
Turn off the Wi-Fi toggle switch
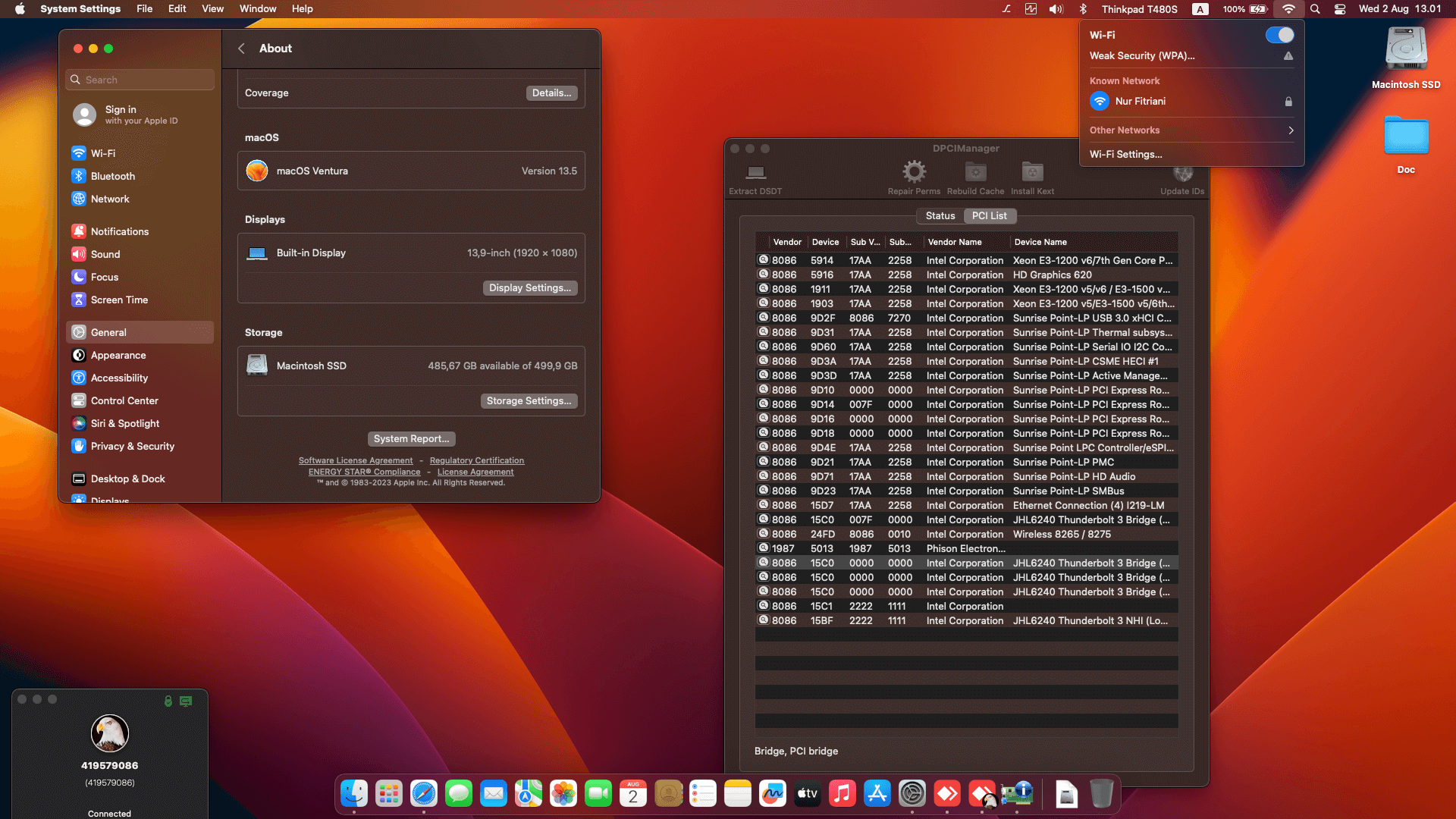pyautogui.click(x=1280, y=35)
